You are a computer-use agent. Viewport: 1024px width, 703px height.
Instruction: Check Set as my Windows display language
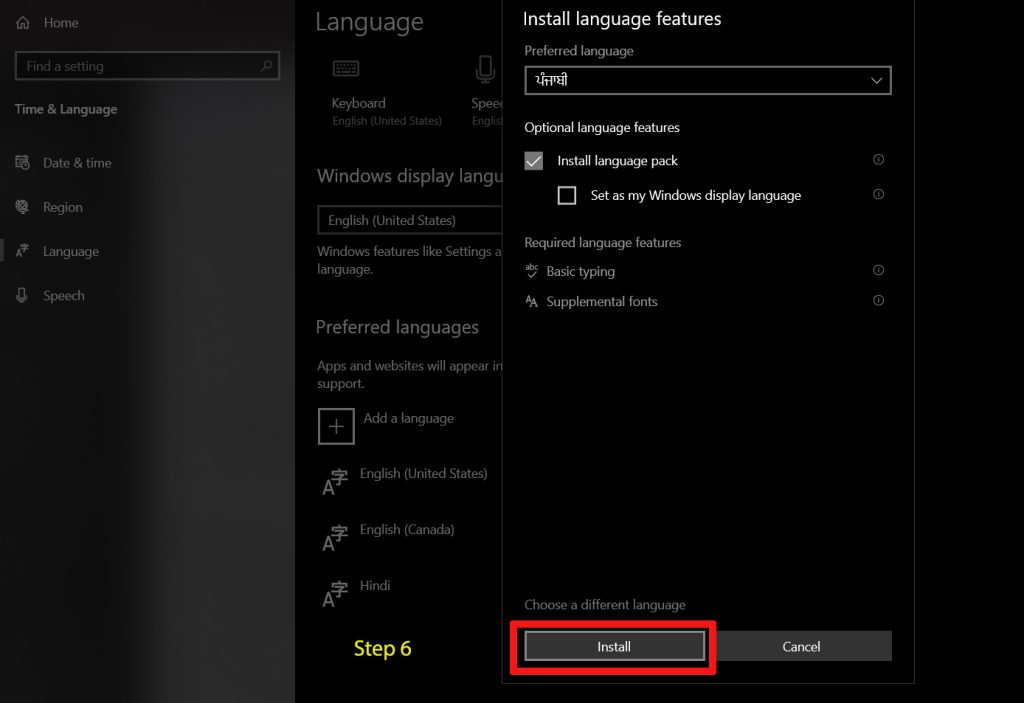tap(567, 195)
